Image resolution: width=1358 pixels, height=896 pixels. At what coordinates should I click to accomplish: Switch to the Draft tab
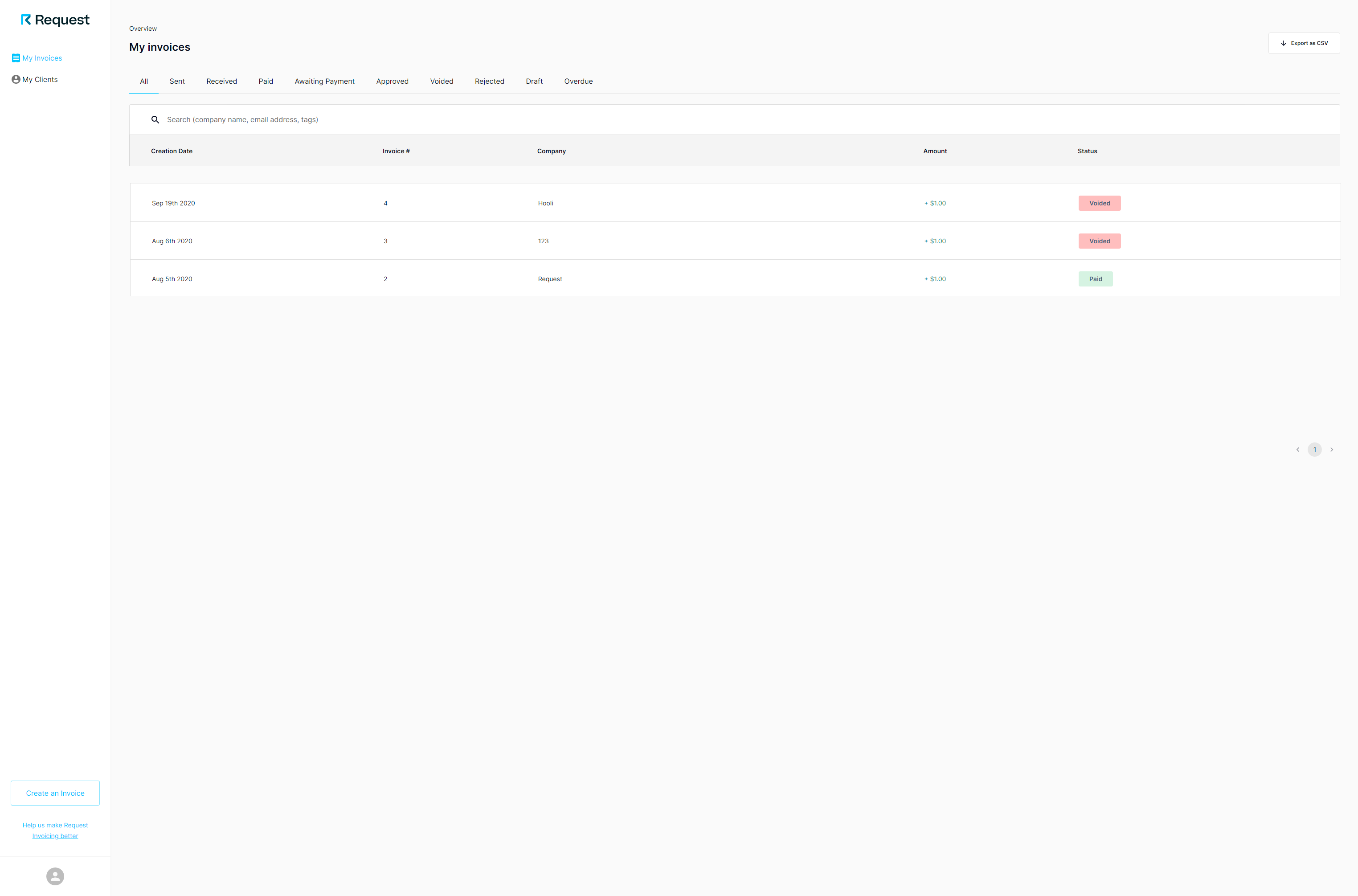point(534,81)
